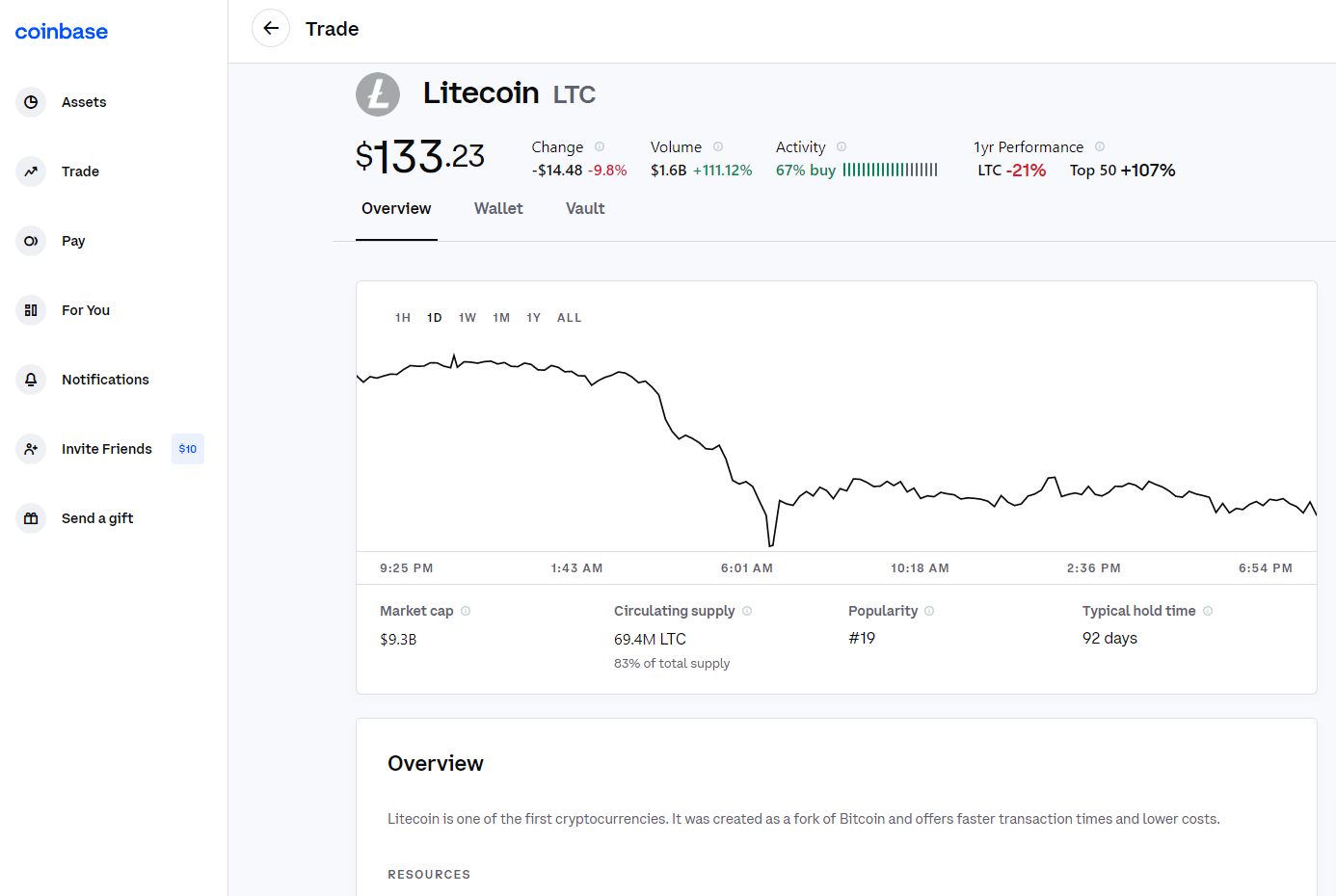The width and height of the screenshot is (1336, 896).
Task: Select the 1Y chart range
Action: [x=534, y=318]
